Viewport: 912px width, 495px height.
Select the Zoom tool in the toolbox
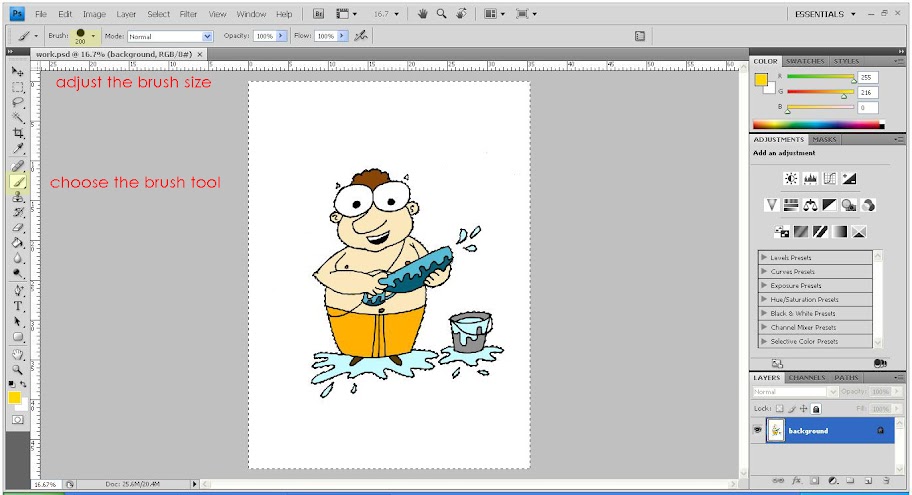(18, 369)
